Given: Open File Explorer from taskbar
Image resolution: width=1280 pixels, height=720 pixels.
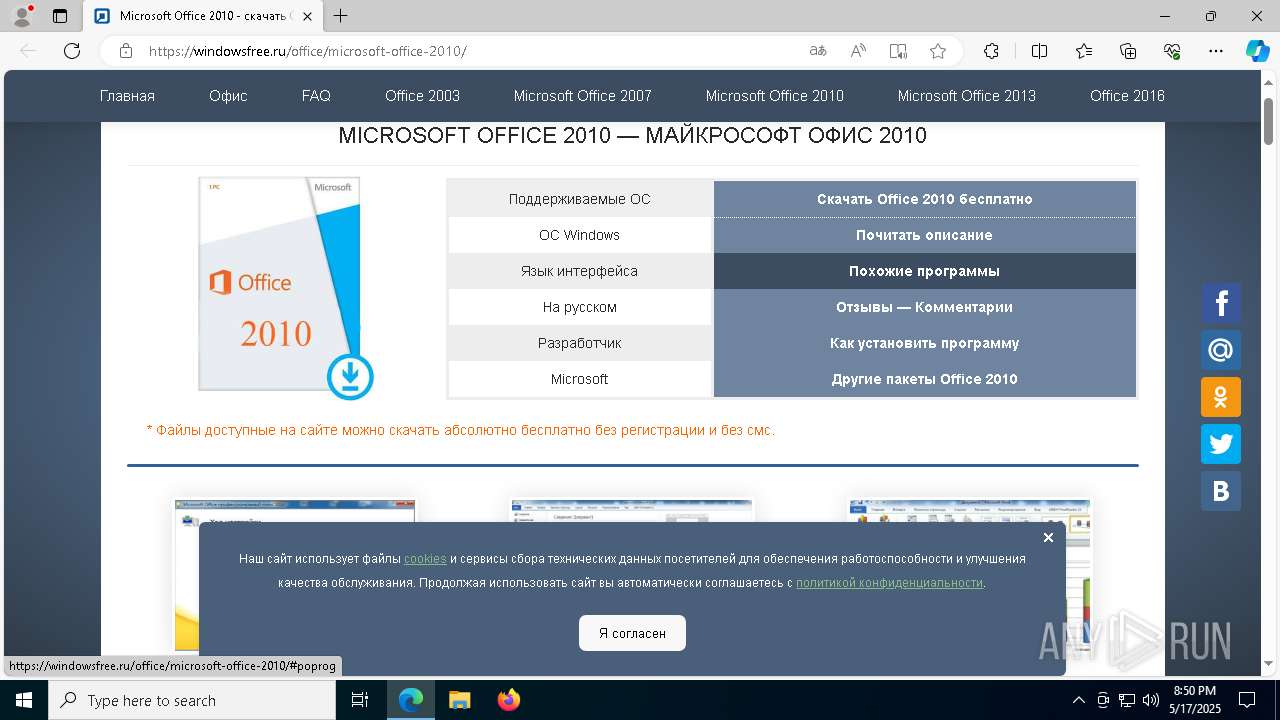Looking at the screenshot, I should coord(459,700).
